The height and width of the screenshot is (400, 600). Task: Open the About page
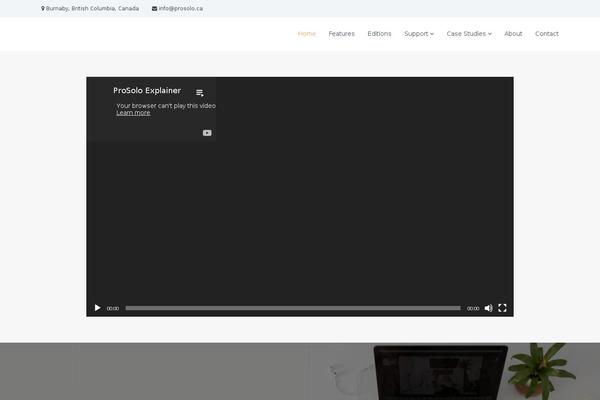[x=513, y=34]
